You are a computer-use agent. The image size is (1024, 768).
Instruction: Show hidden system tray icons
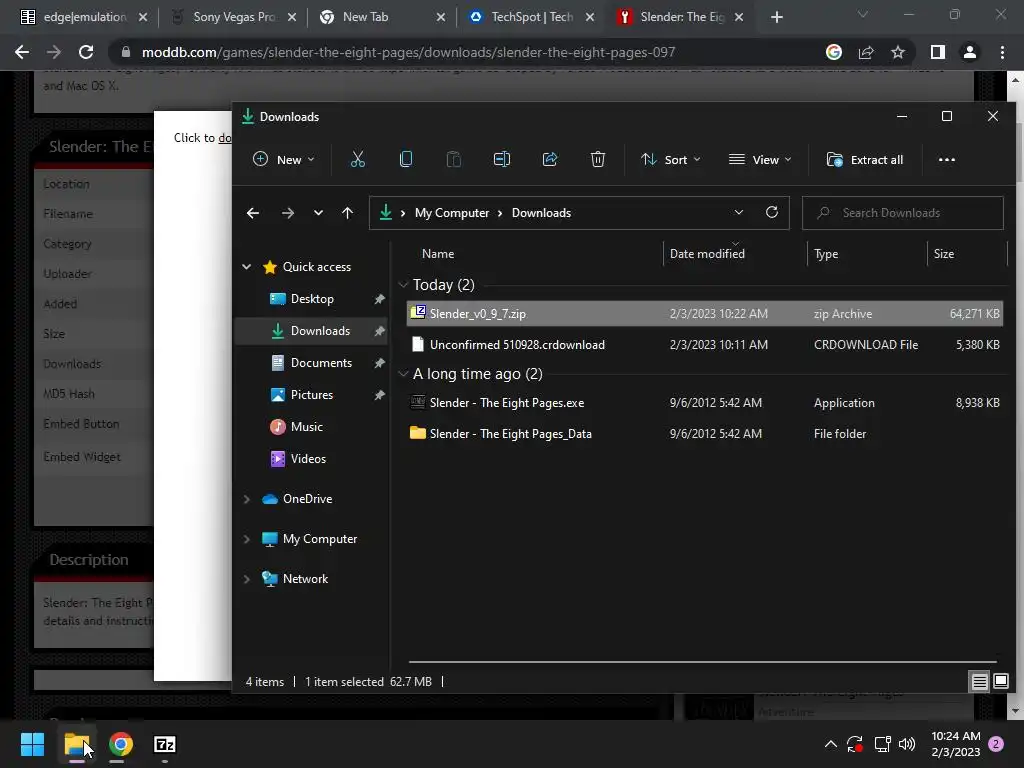(831, 744)
